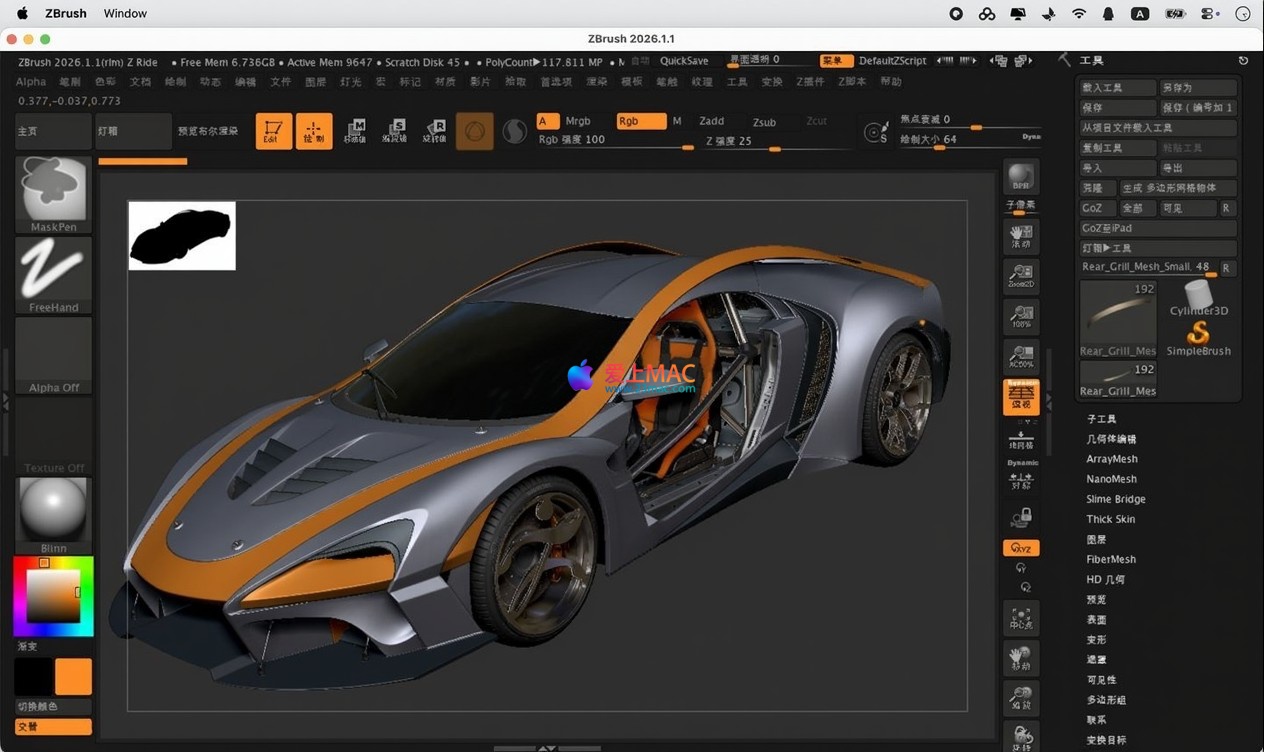1264x752 pixels.
Task: Click the QuickSave button
Action: click(684, 61)
